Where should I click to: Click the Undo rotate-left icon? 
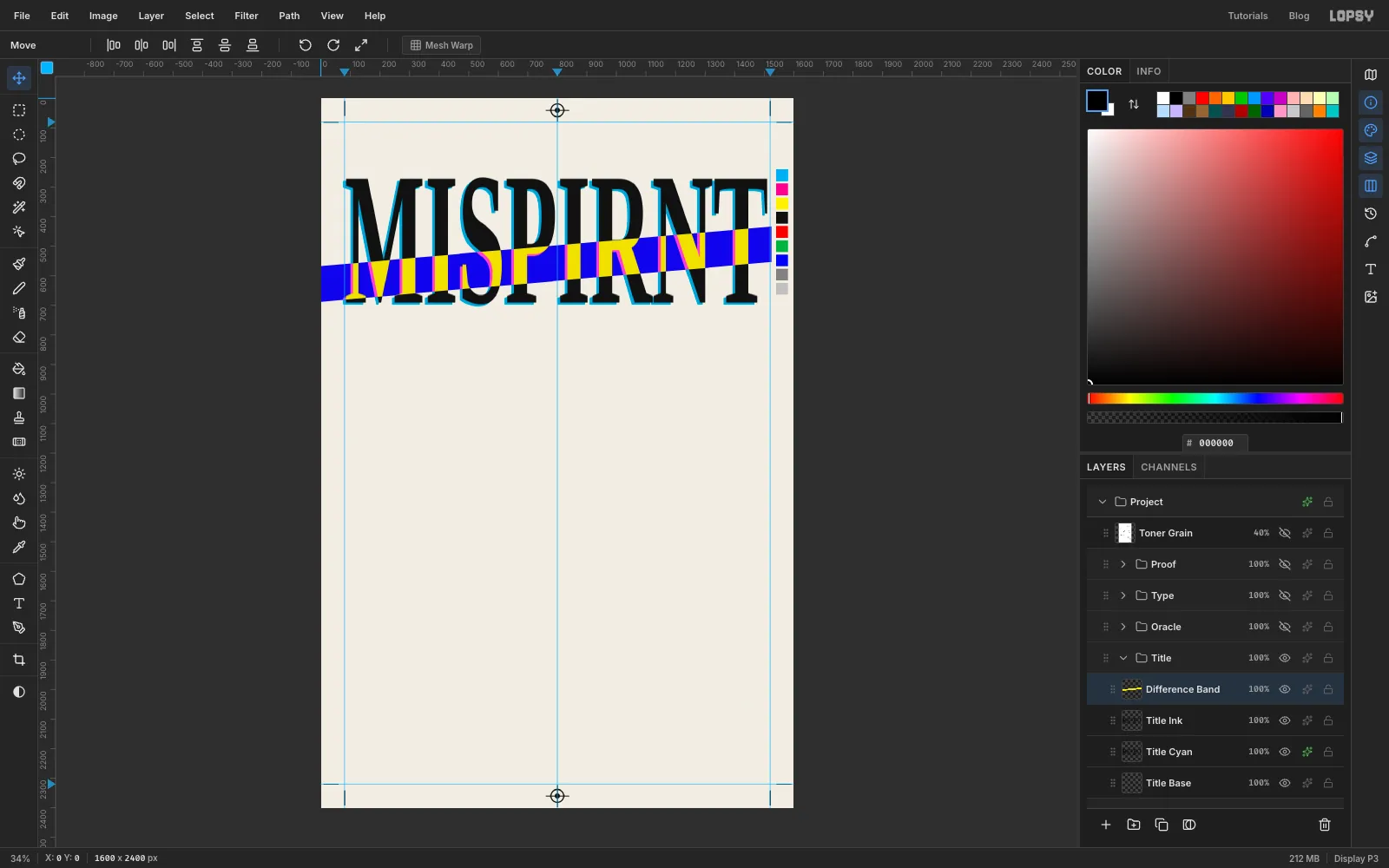click(x=306, y=45)
